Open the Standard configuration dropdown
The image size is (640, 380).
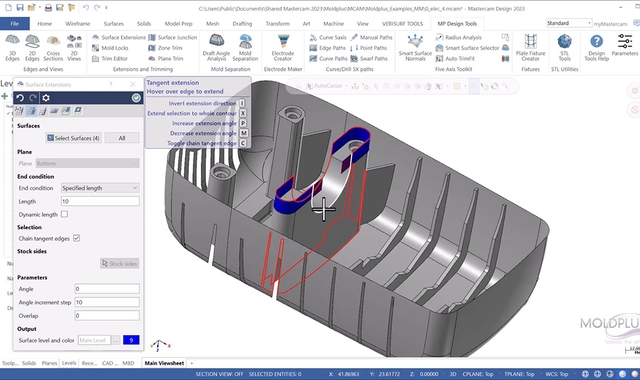(569, 23)
